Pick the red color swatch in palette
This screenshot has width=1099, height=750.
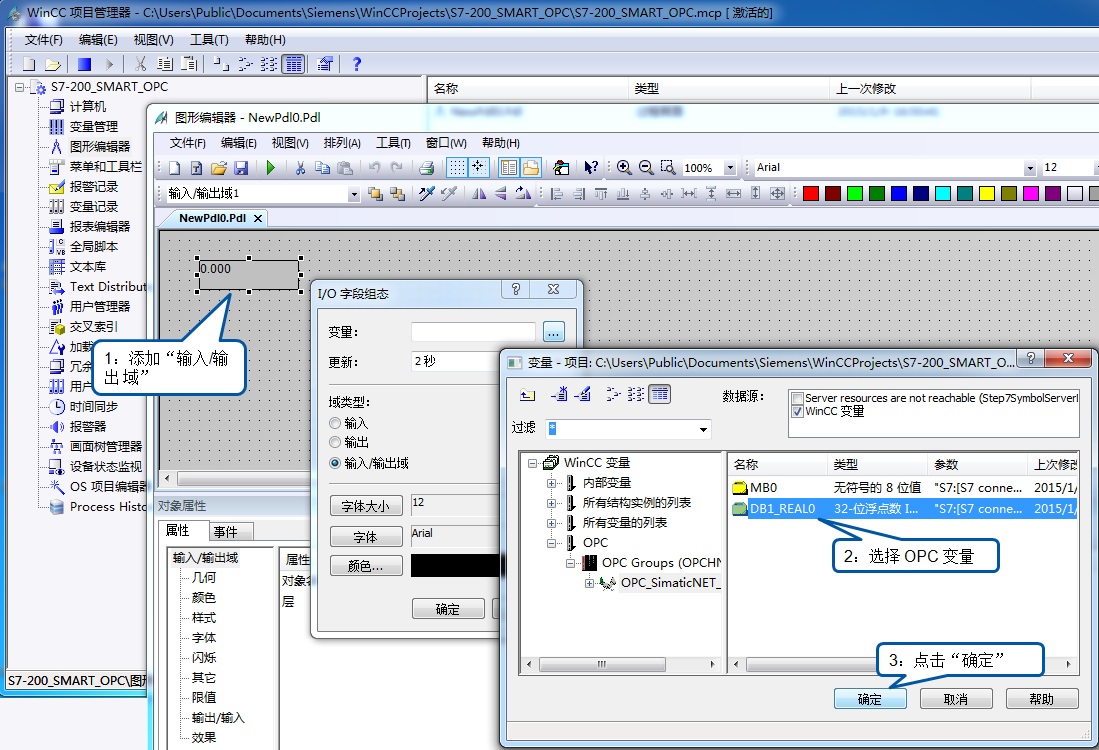[x=811, y=194]
